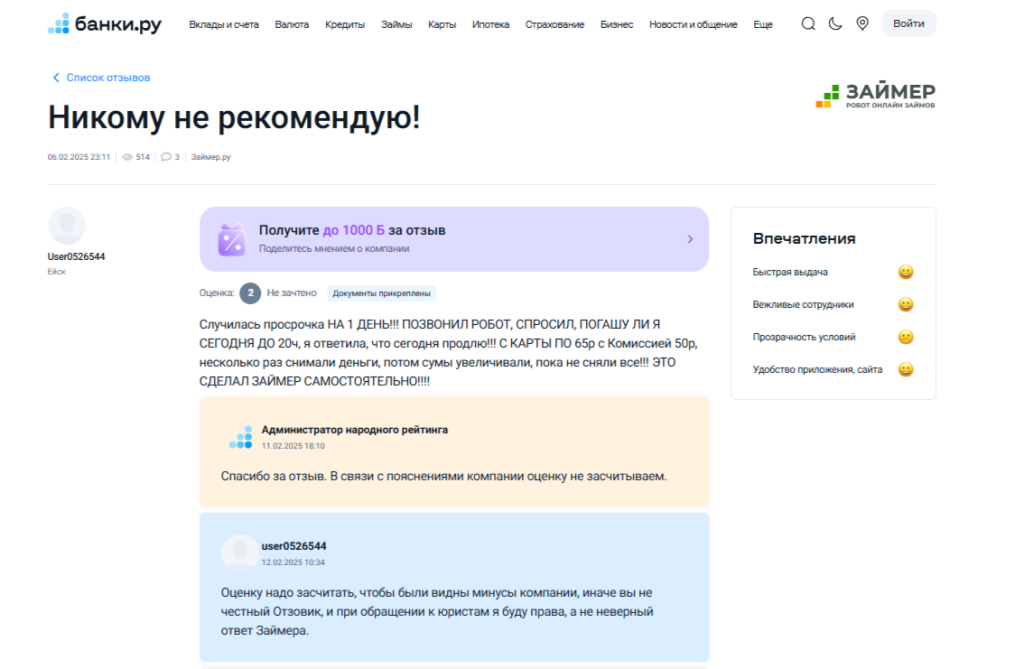Open Страхование menu
Viewport: 1024px width, 669px height.
click(x=554, y=24)
